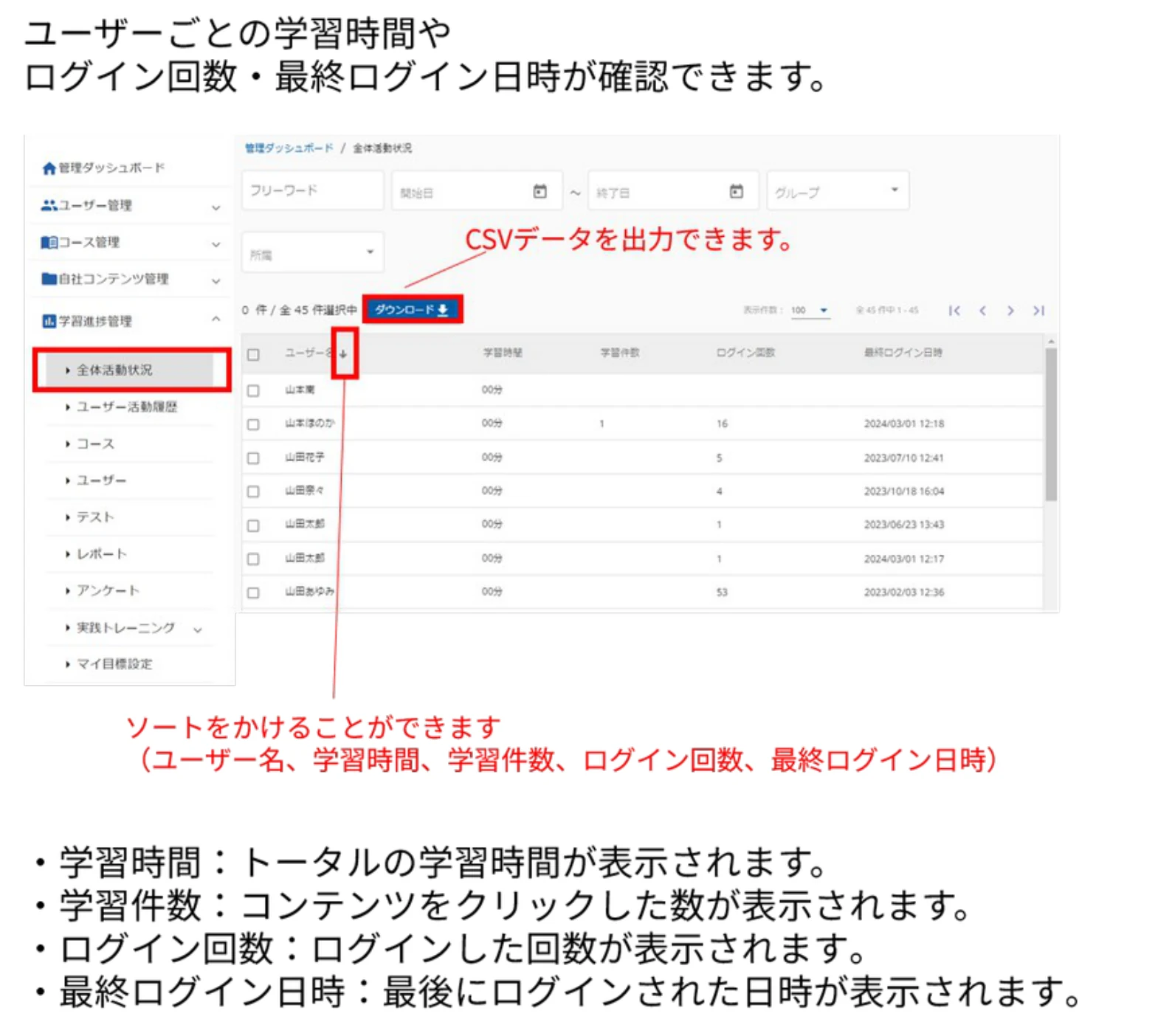Go to the next results page
The image size is (1158, 1036).
pyautogui.click(x=1010, y=311)
